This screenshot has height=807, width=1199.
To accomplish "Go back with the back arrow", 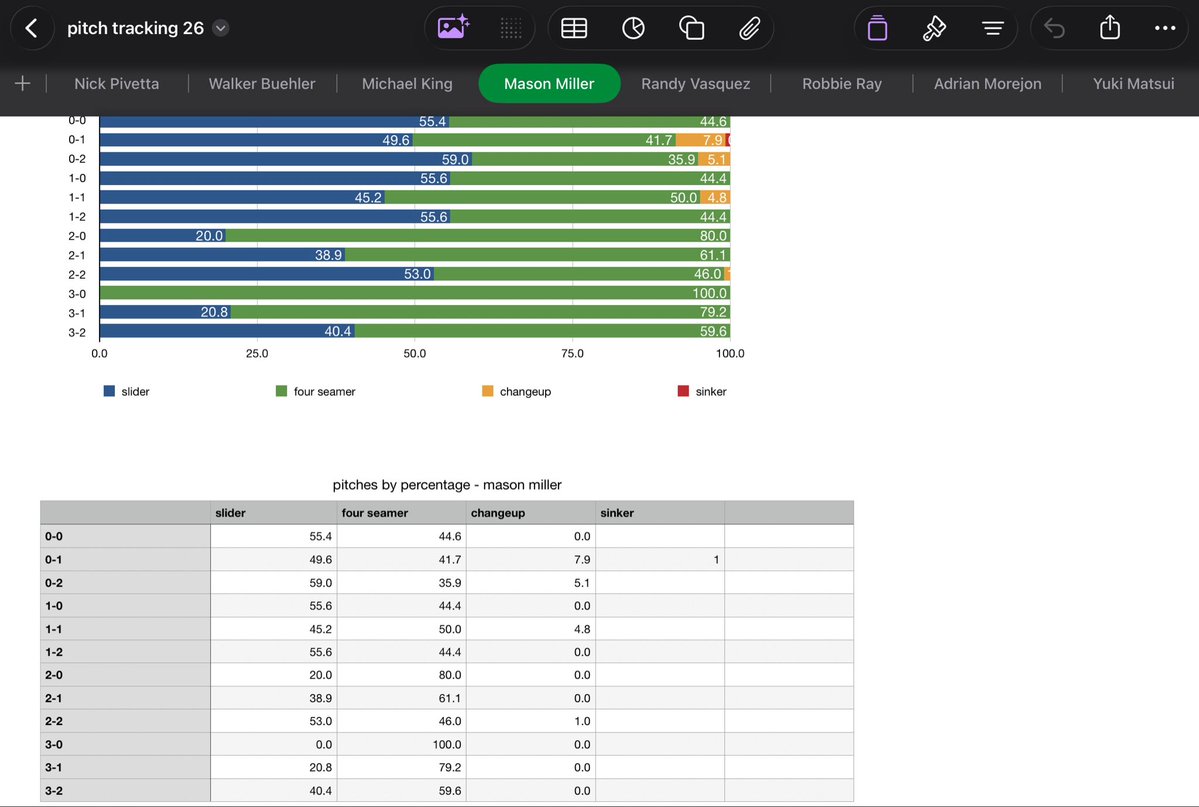I will [x=31, y=28].
